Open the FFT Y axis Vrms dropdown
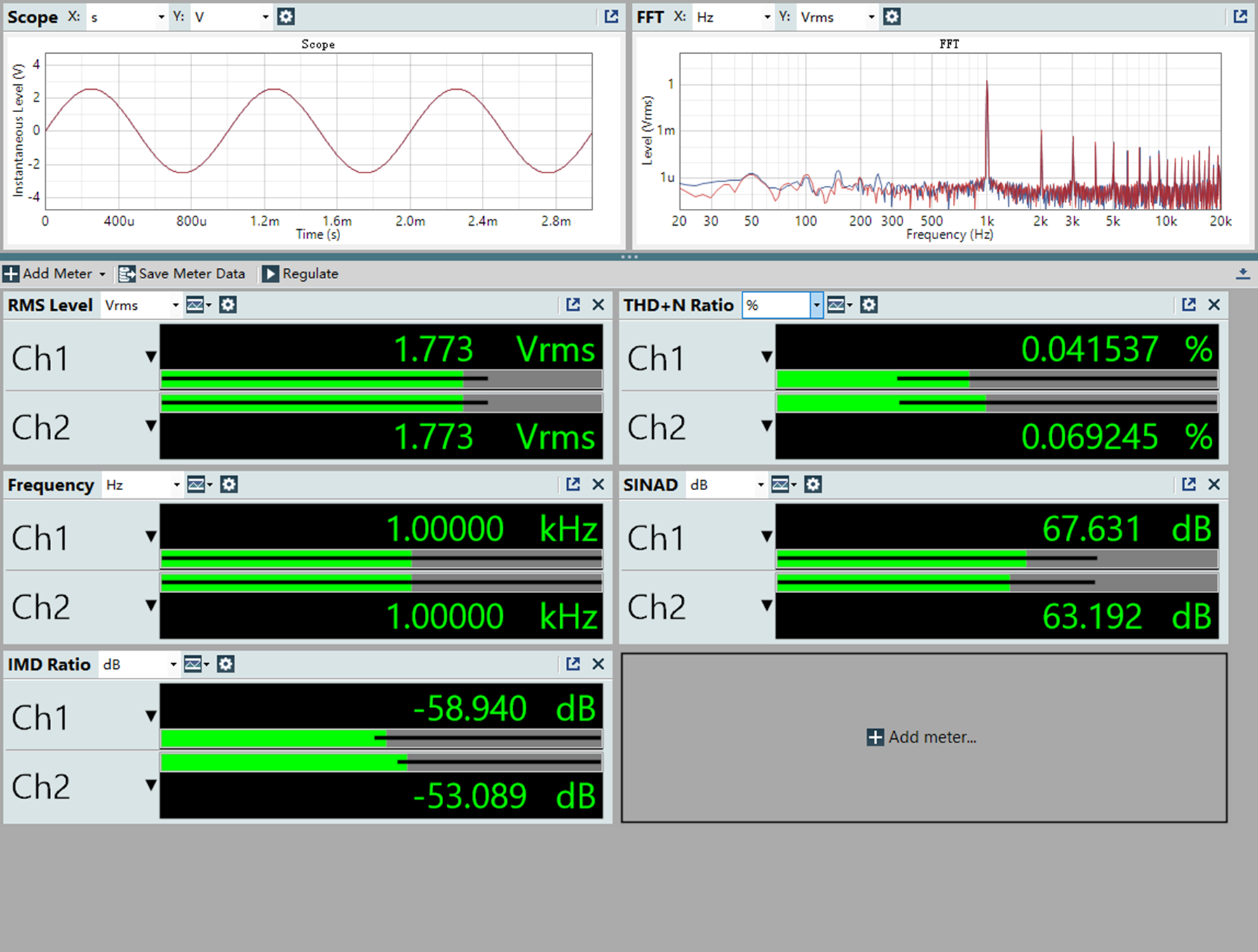The image size is (1258, 952). click(871, 18)
